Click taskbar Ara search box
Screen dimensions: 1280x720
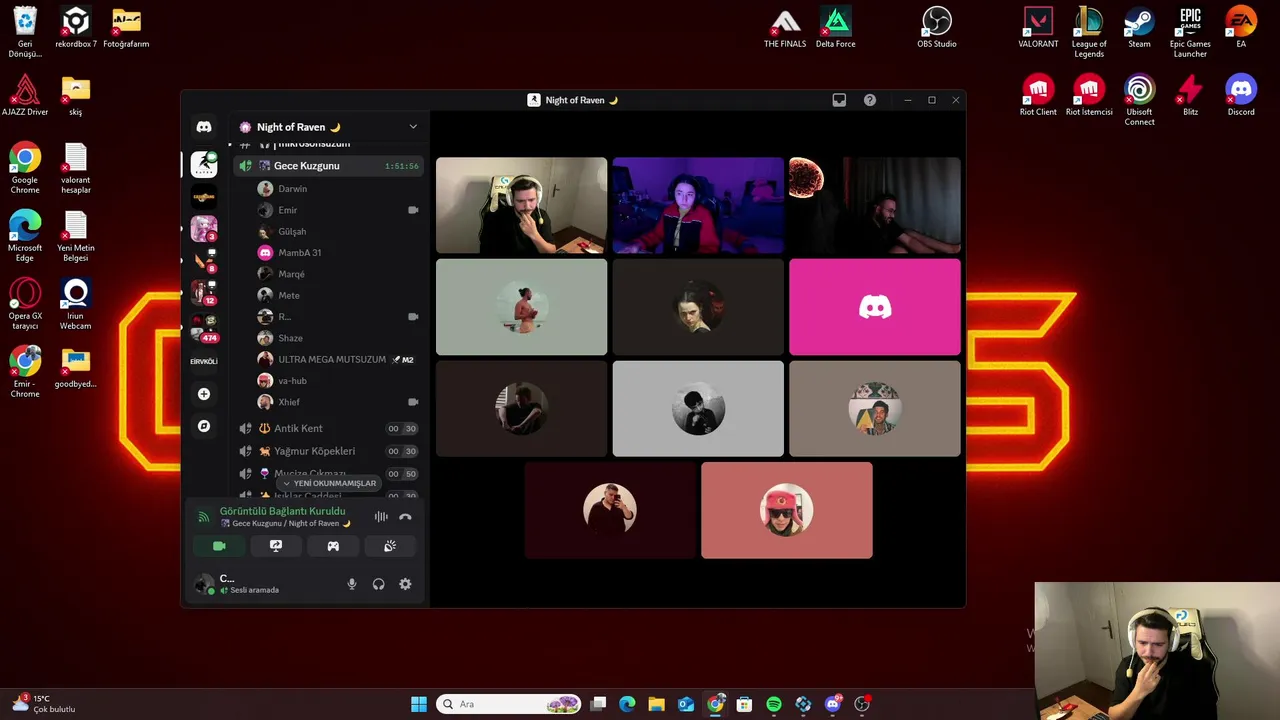click(x=509, y=704)
